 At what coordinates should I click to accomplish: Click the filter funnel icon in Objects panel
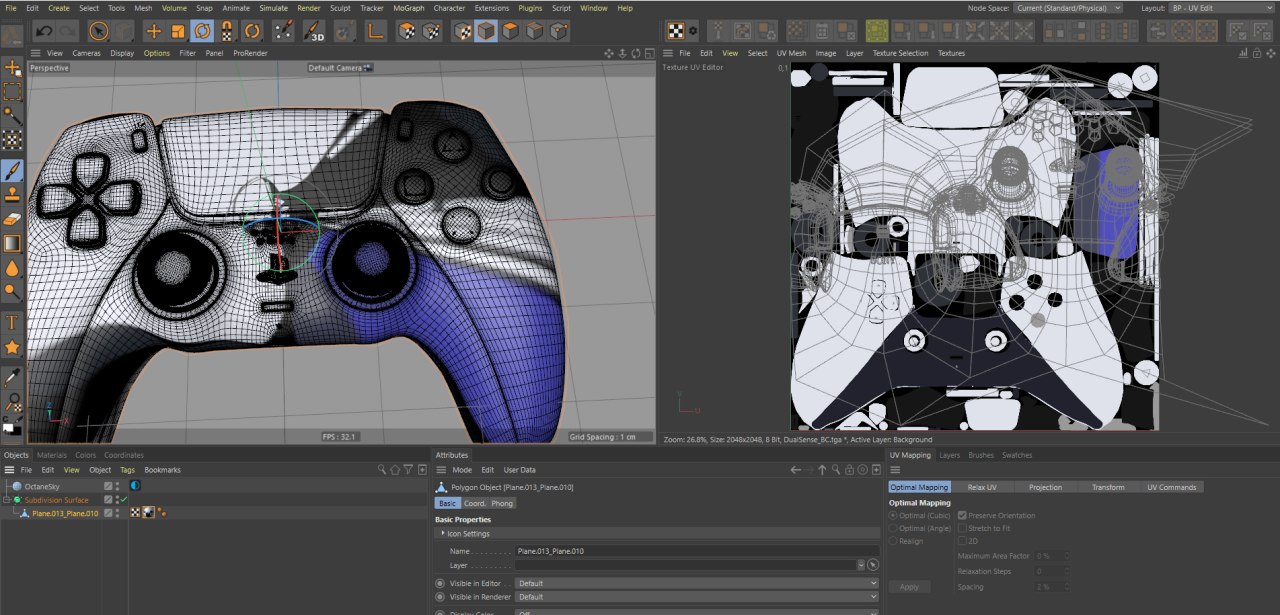point(408,469)
